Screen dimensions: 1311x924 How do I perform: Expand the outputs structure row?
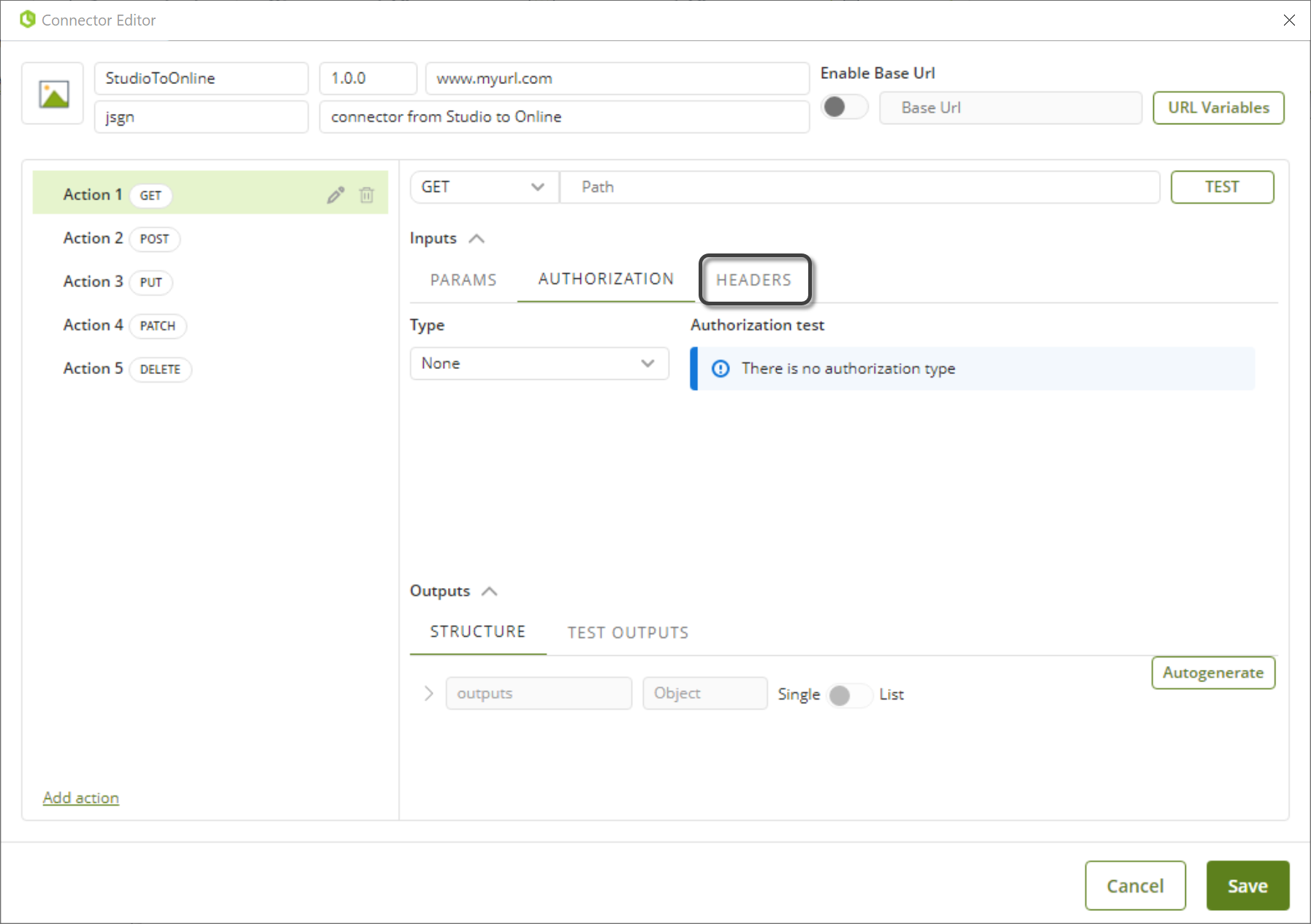(x=429, y=693)
